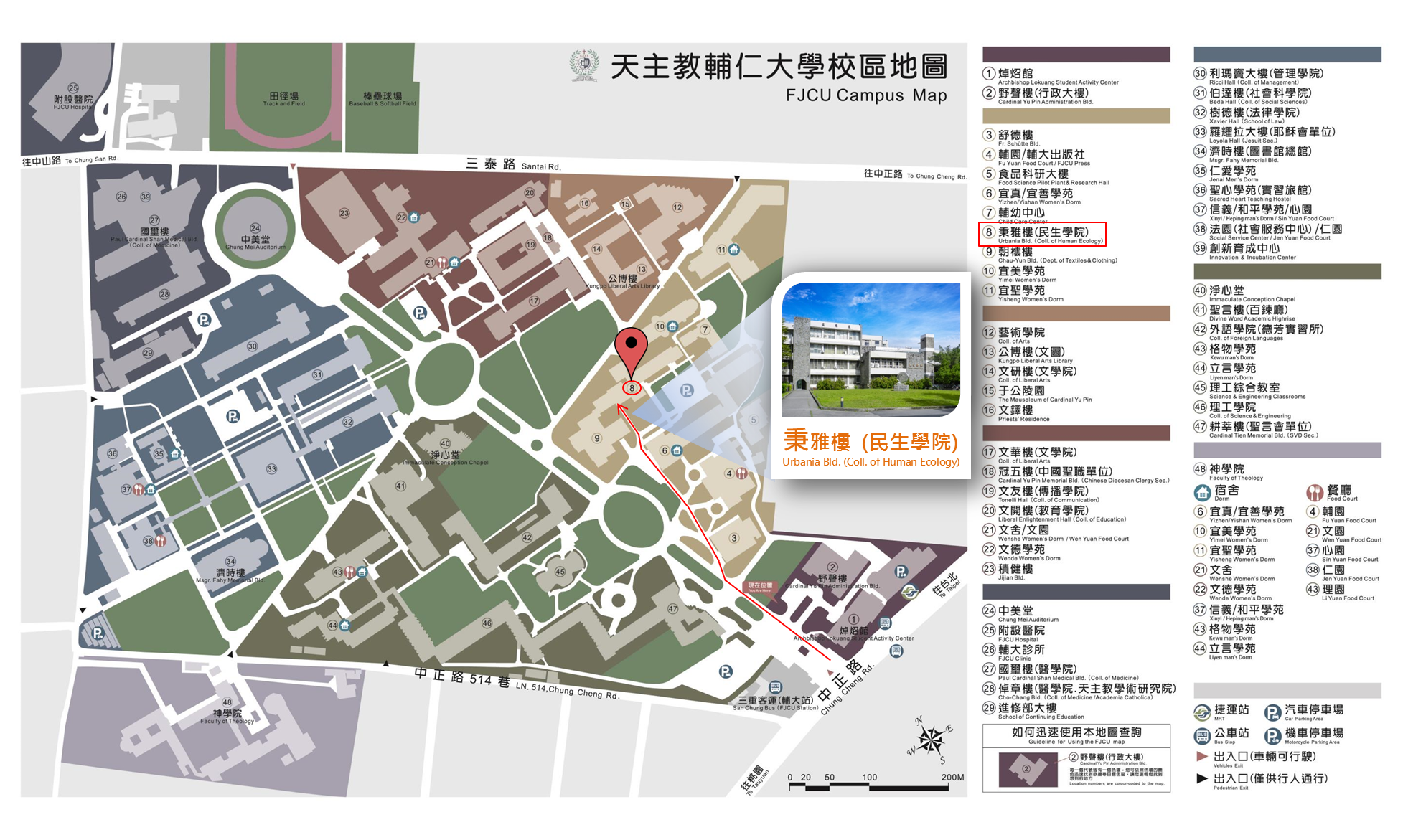Click the red Vehicles Exit triangle in the legend
Screen dimensions: 1403x840
1202,756
